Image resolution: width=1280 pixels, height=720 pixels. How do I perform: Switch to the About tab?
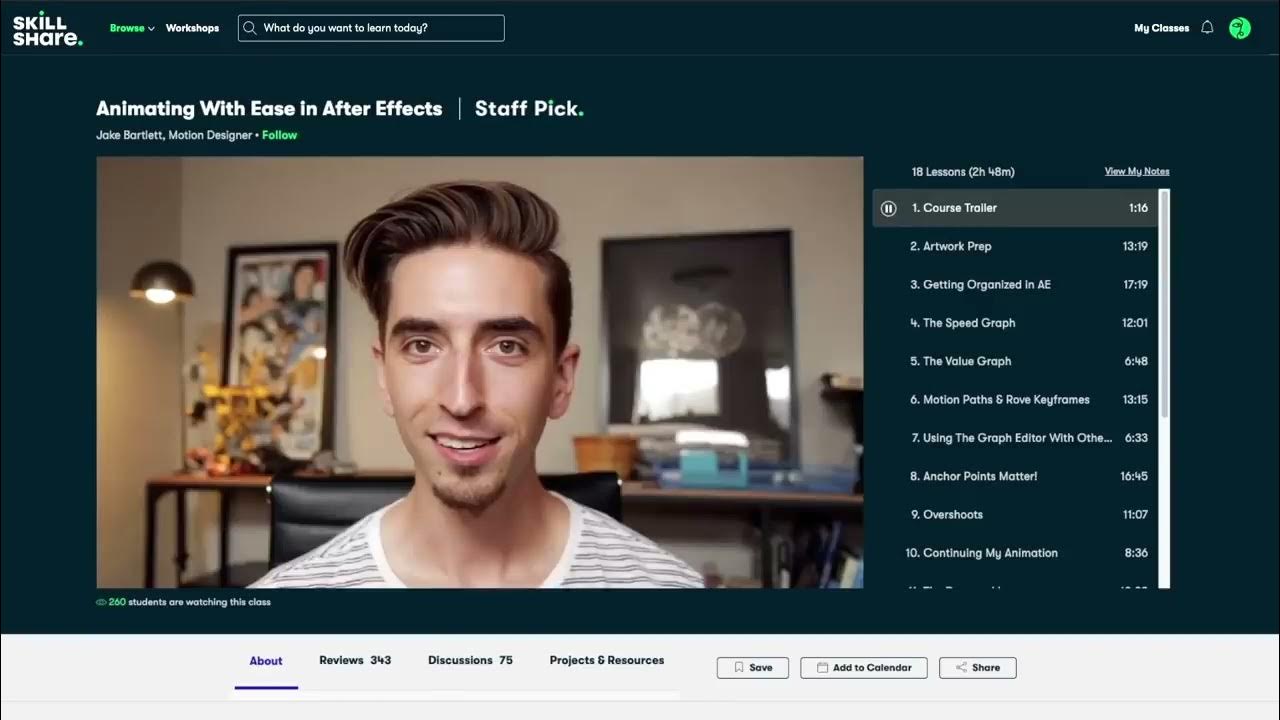coord(266,661)
